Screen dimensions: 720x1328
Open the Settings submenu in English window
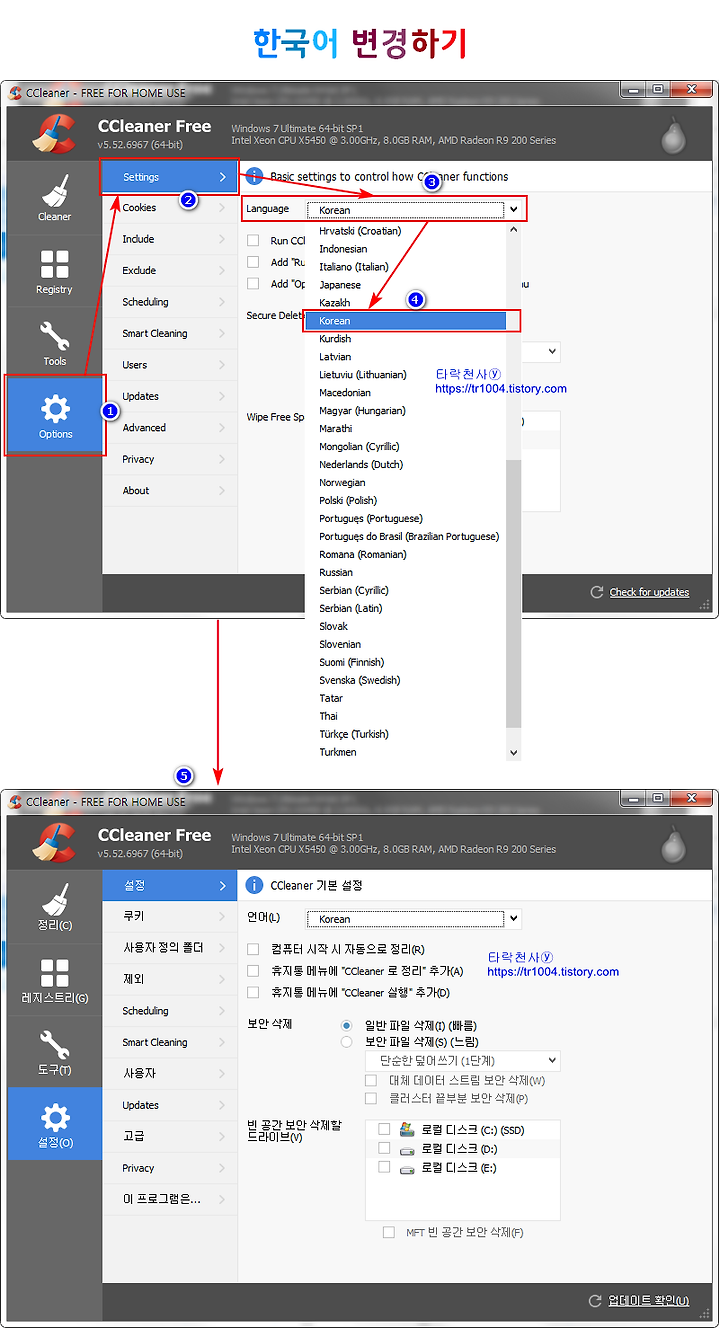tap(170, 177)
